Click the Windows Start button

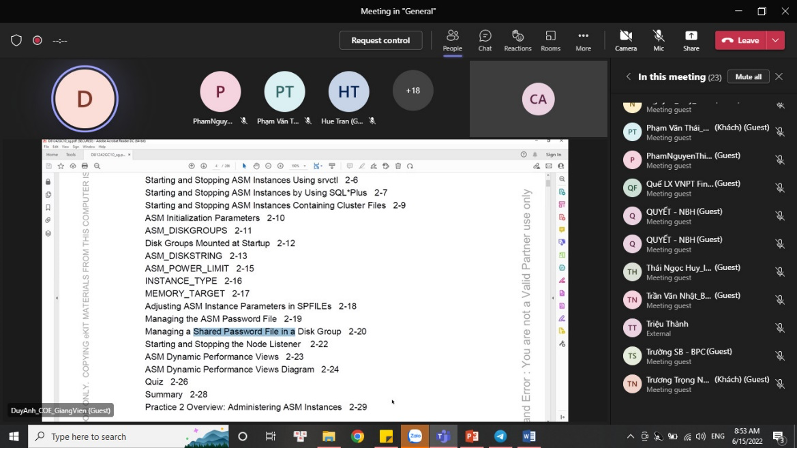[x=14, y=436]
